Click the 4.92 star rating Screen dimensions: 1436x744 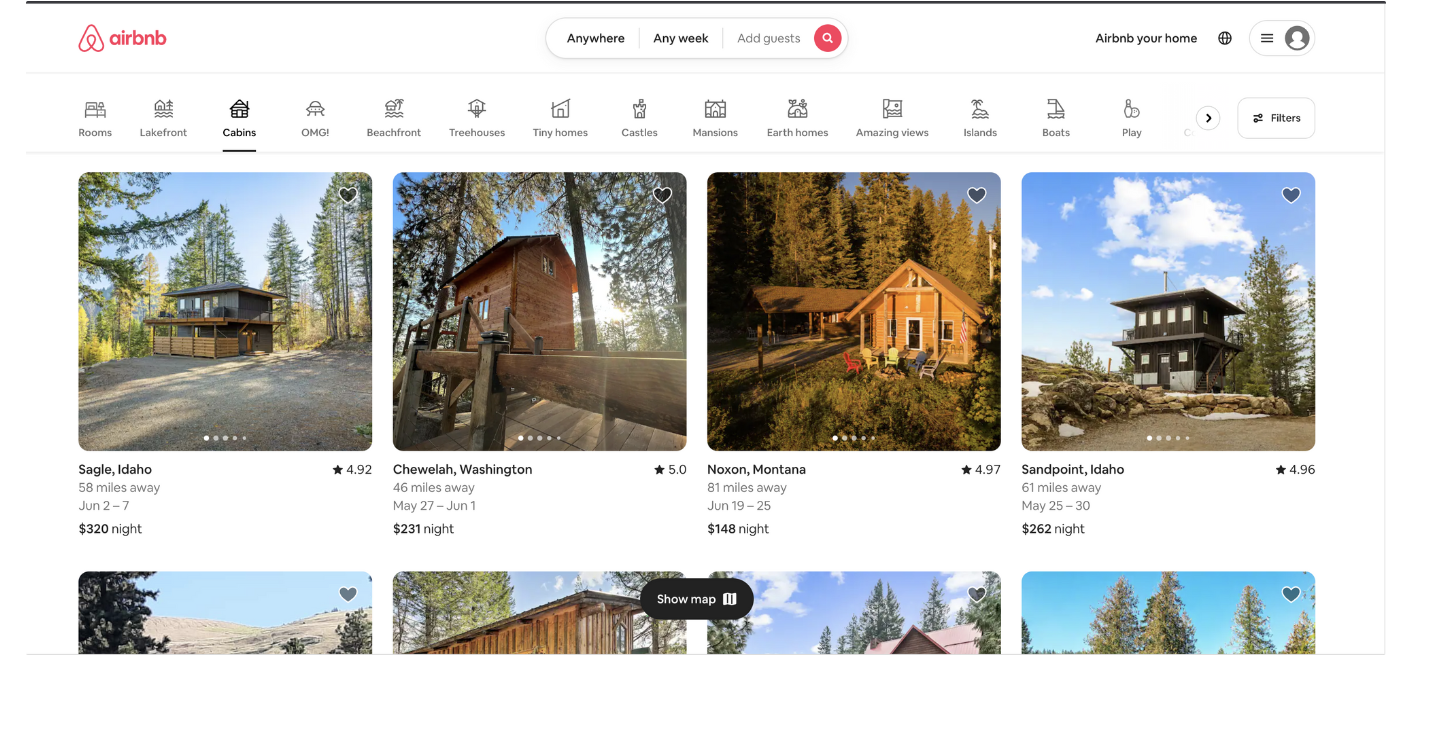352,469
